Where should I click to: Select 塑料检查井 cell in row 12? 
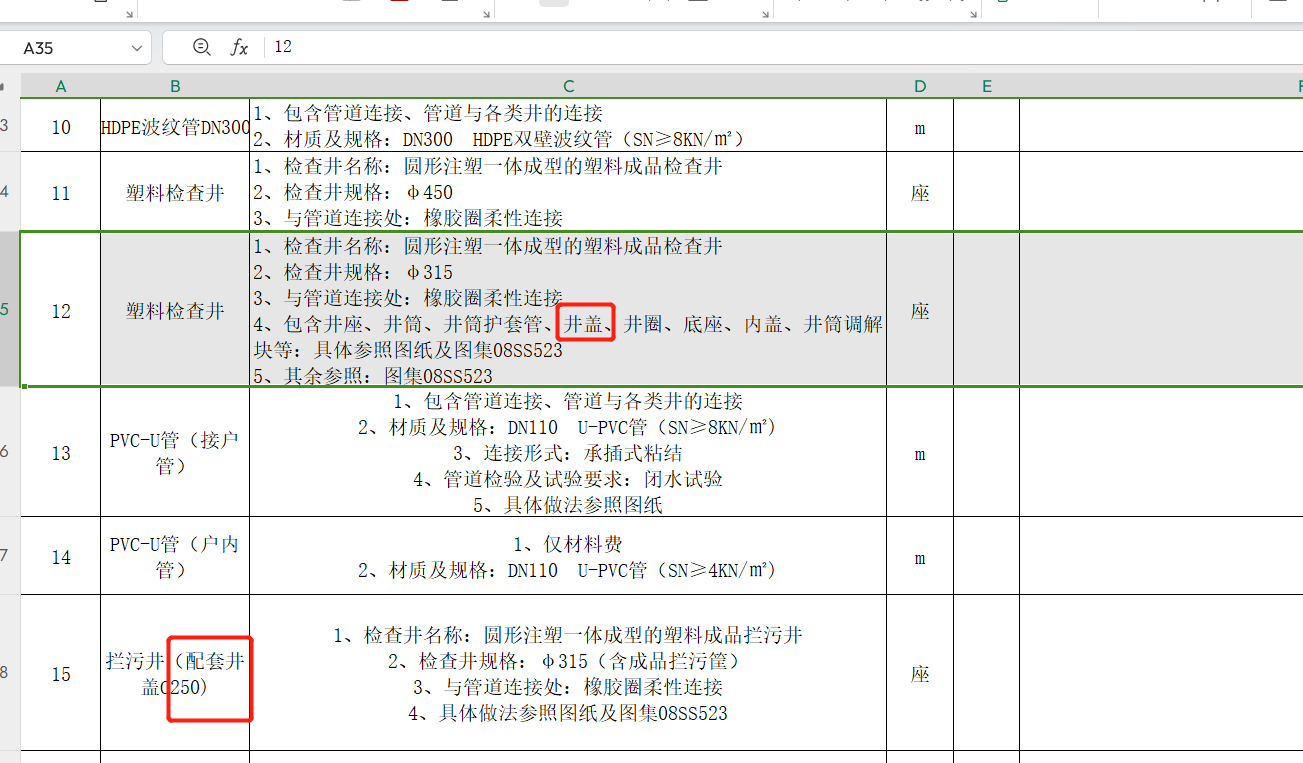(x=175, y=311)
